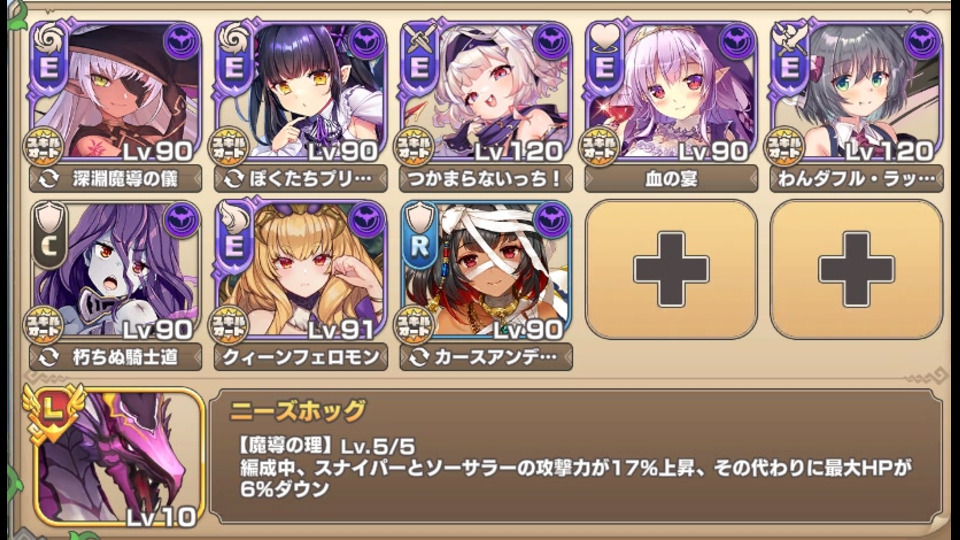Open the 魔導の理 Lv.5/5 skill description panel
The width and height of the screenshot is (960, 540).
pyautogui.click(x=576, y=457)
